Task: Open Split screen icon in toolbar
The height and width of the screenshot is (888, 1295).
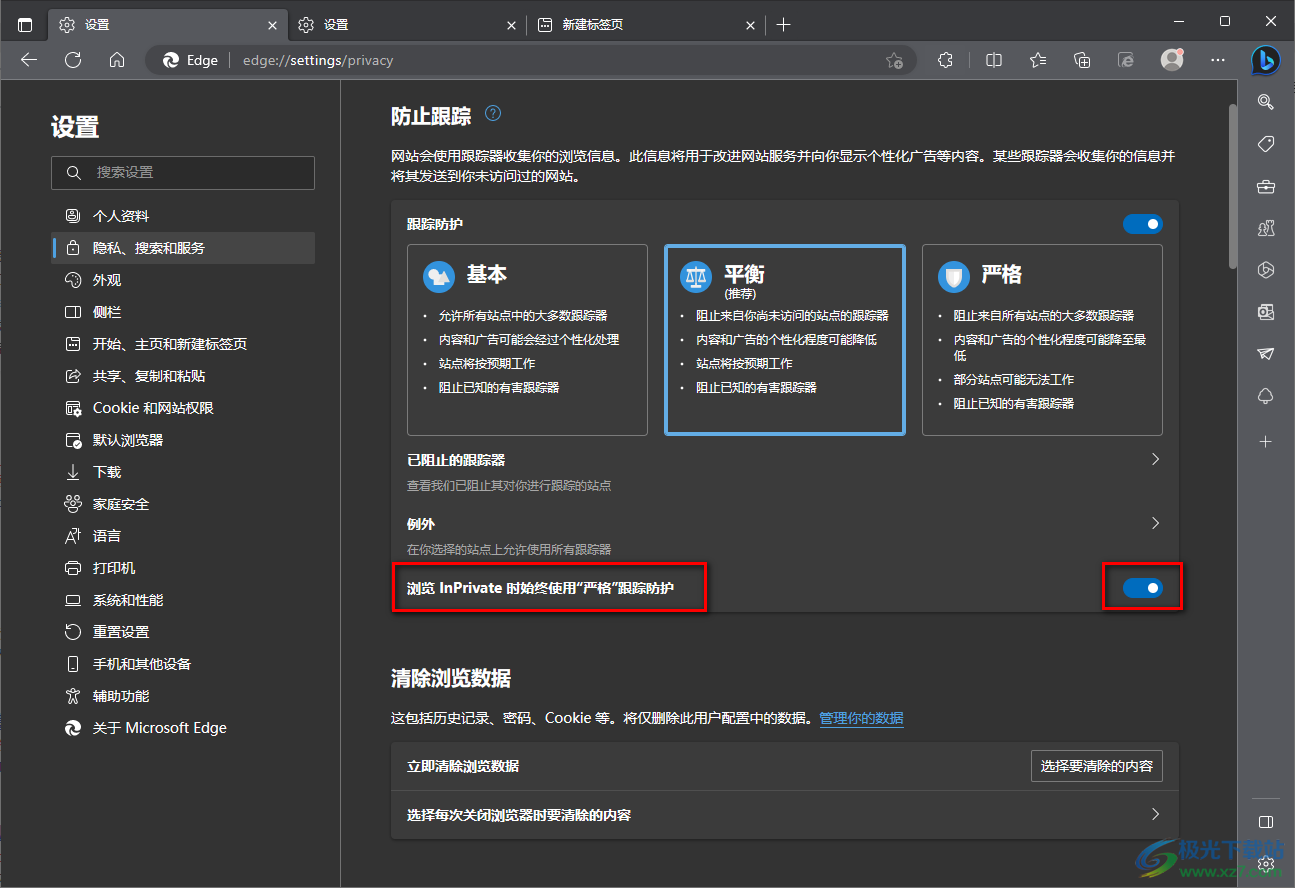Action: (994, 60)
